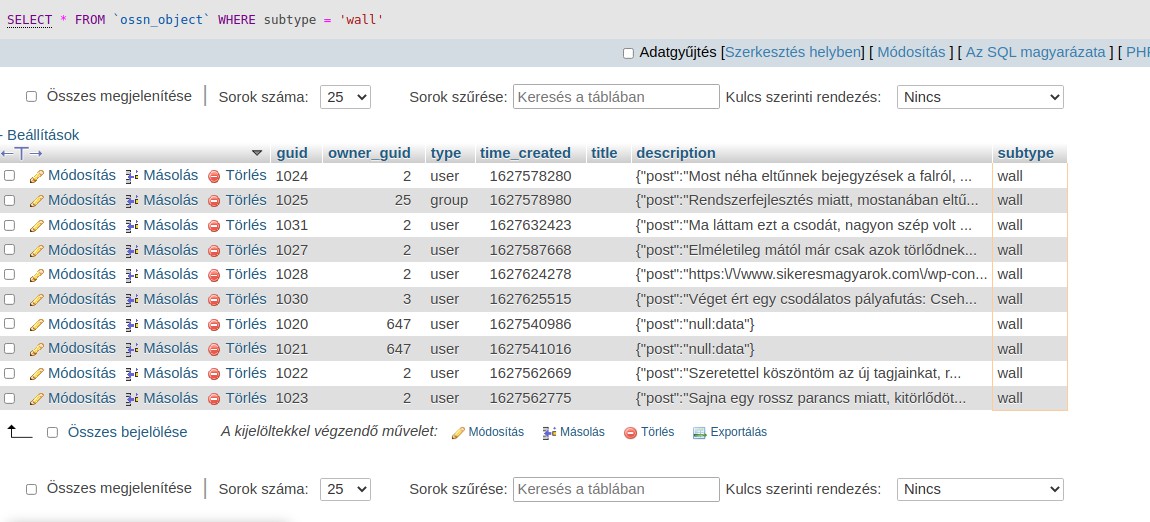The image size is (1150, 522).
Task: Open the Szerkesztés helyben link
Action: 792,52
